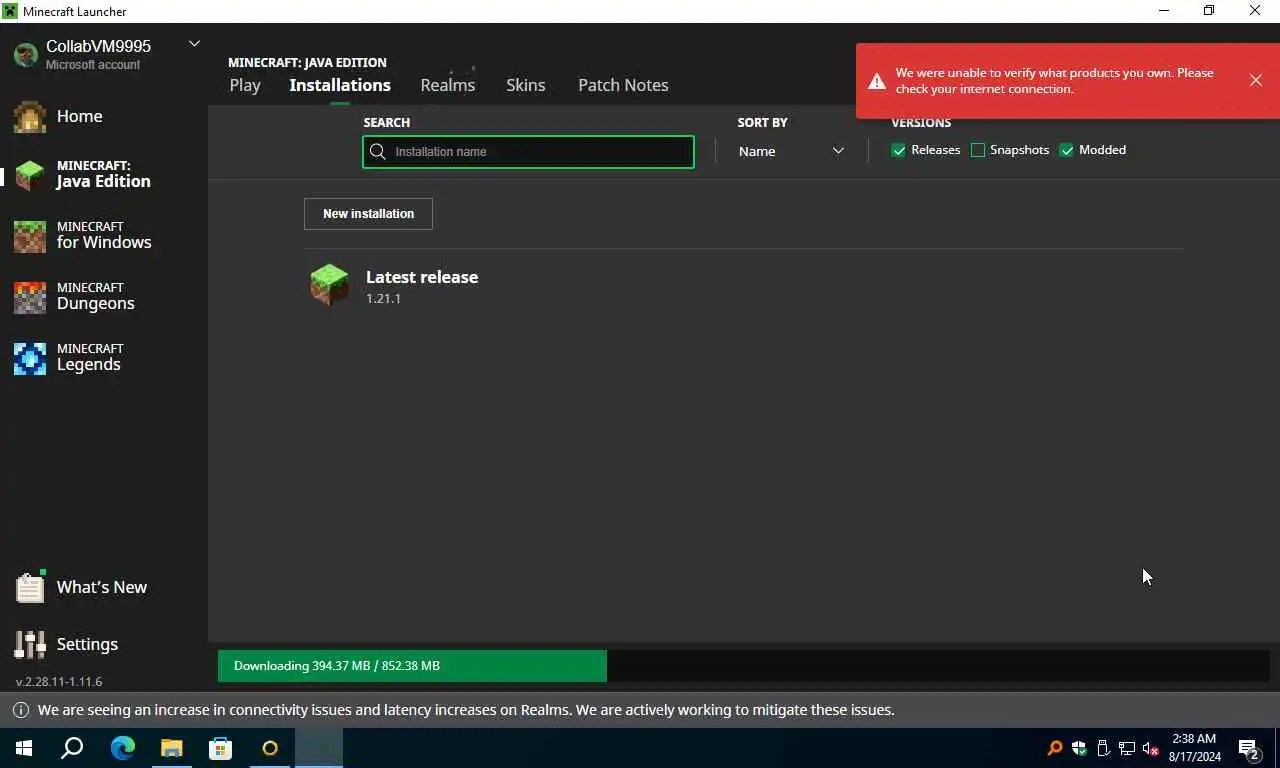Launch Microsoft Edge from taskbar
This screenshot has height=768, width=1280.
coord(122,748)
